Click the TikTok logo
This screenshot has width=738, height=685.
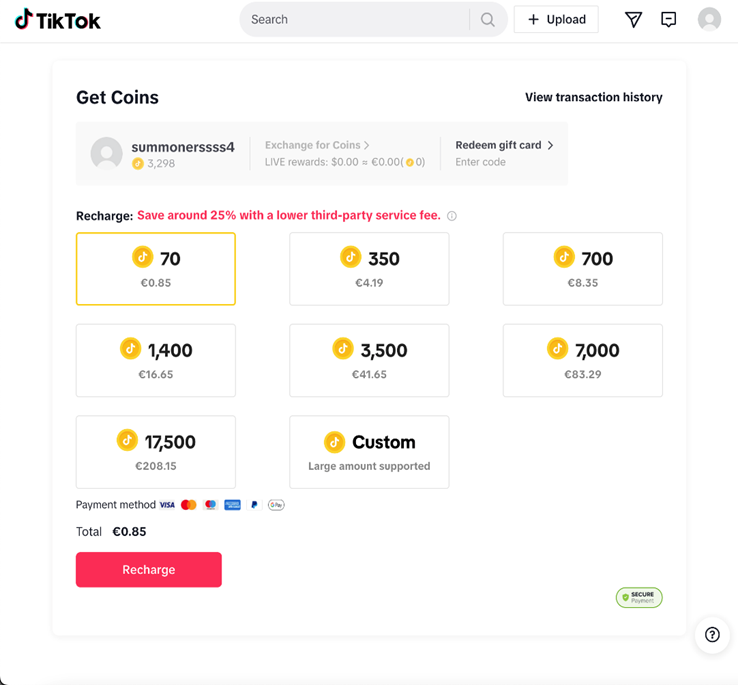click(58, 20)
